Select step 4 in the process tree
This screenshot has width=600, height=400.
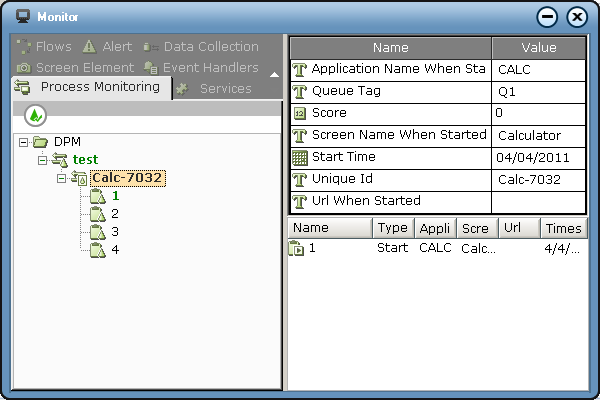115,249
